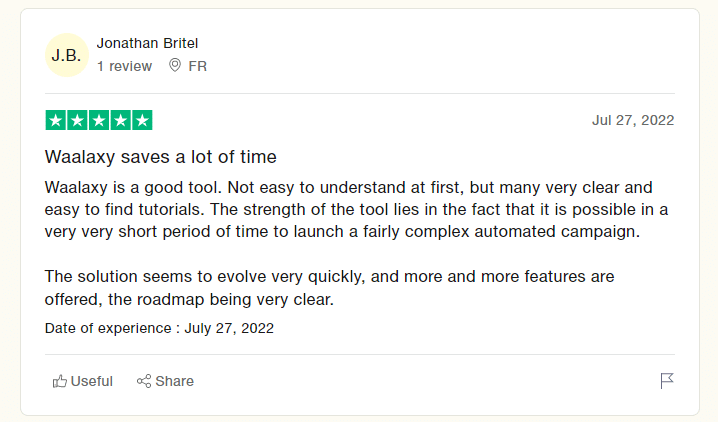Click the J.B. avatar circle
This screenshot has height=422, width=718.
(x=66, y=55)
